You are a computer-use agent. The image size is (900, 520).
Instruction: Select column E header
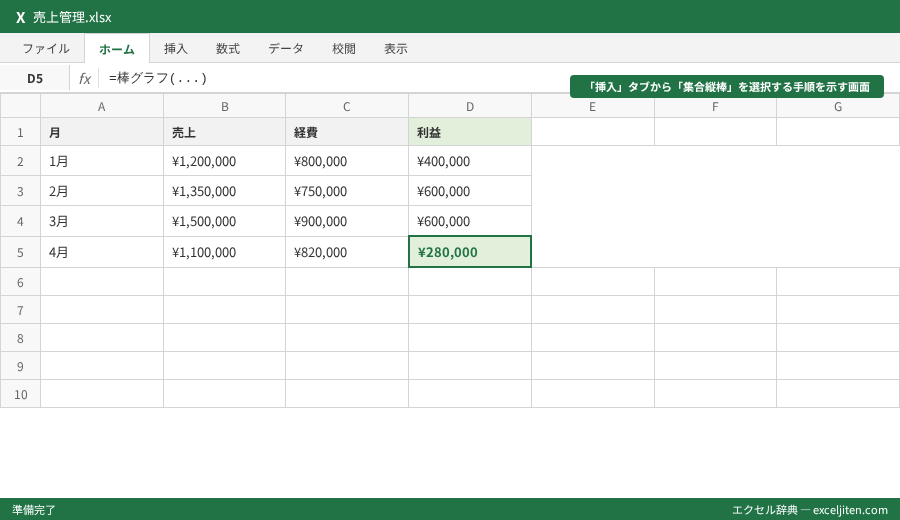pos(592,106)
